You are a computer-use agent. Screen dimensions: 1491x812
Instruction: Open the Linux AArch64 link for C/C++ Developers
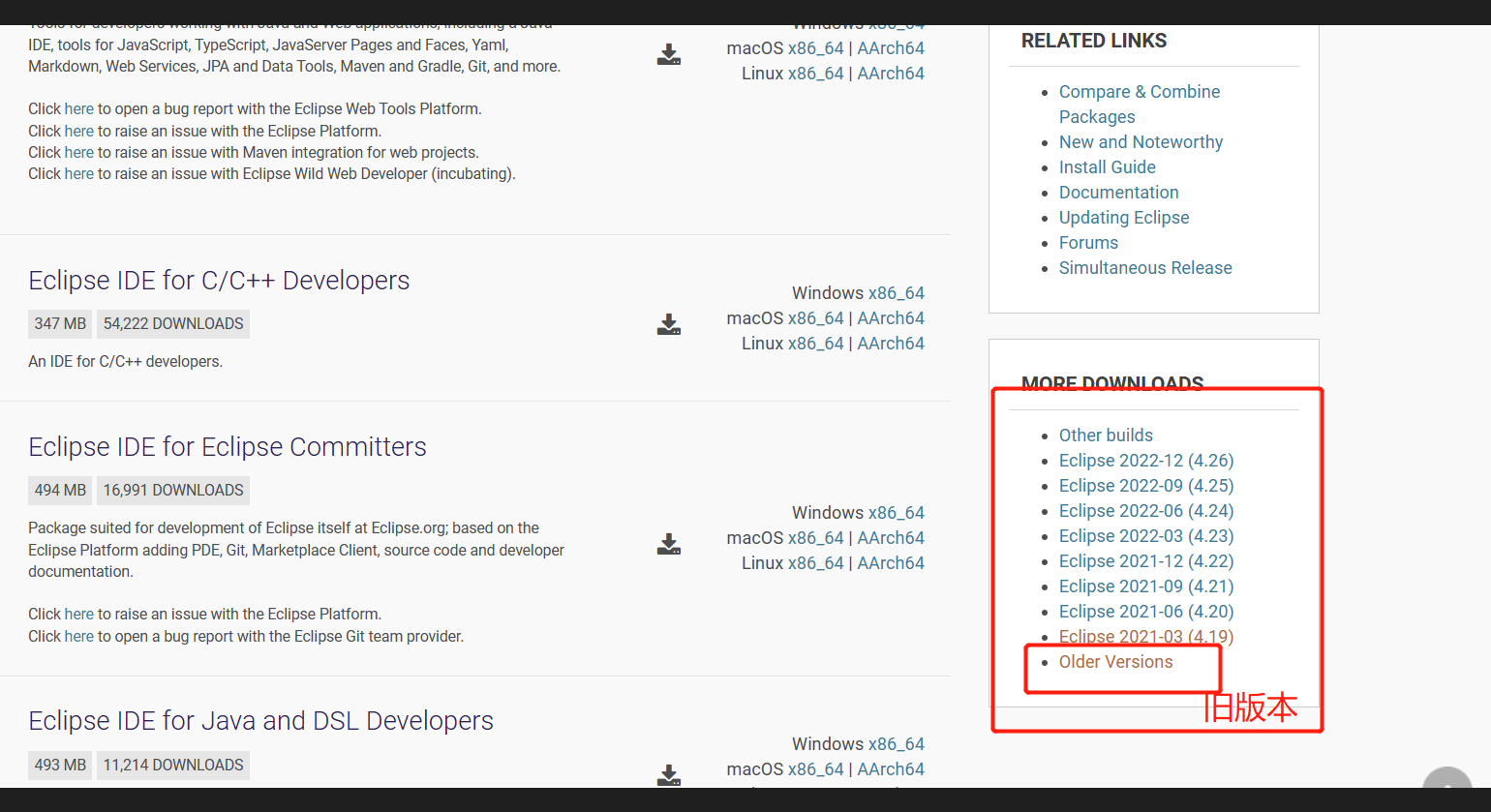pos(891,344)
